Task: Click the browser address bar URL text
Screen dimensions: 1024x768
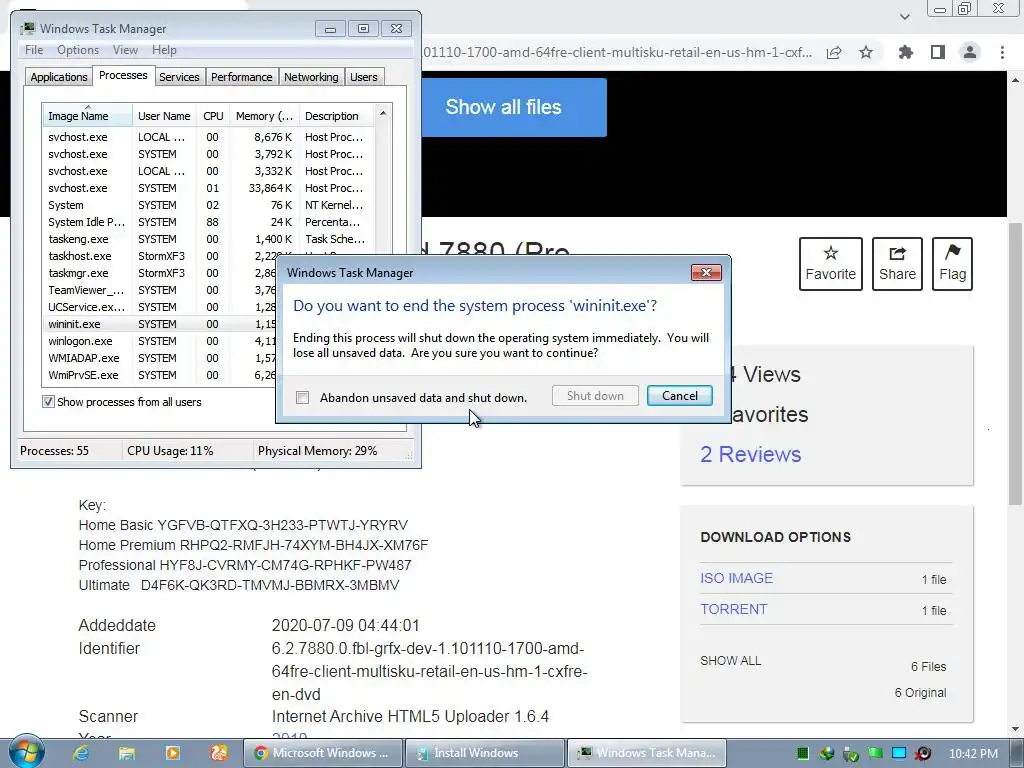Action: pos(617,52)
